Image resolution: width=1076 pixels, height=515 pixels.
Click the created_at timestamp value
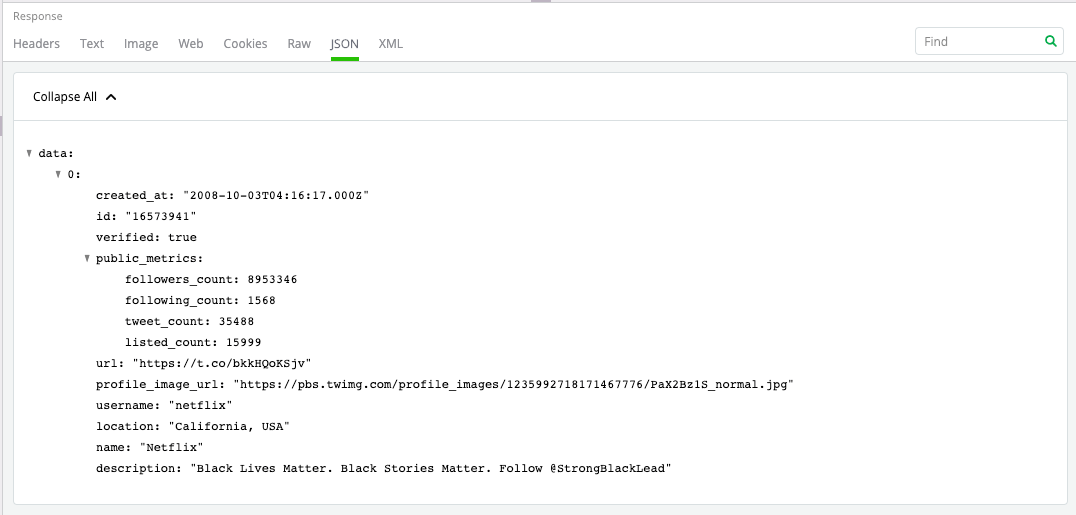click(276, 196)
